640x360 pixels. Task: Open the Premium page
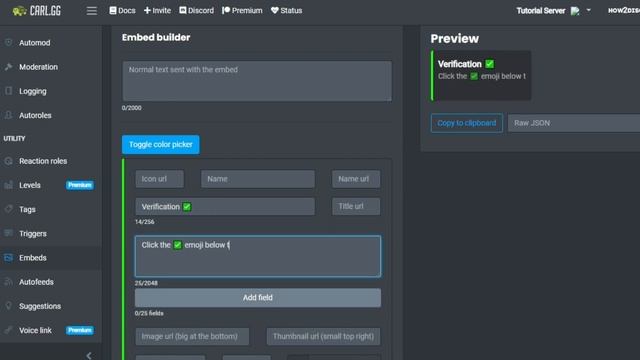[x=242, y=11]
